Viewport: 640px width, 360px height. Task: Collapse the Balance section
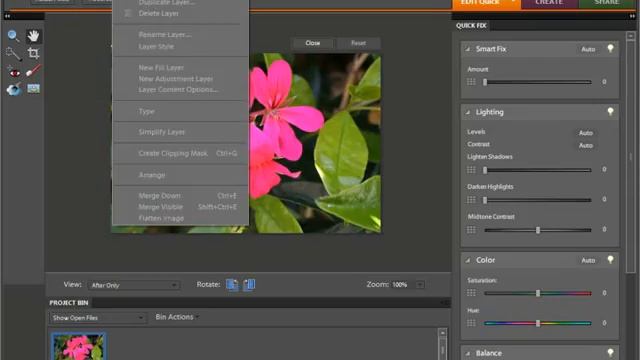(468, 353)
